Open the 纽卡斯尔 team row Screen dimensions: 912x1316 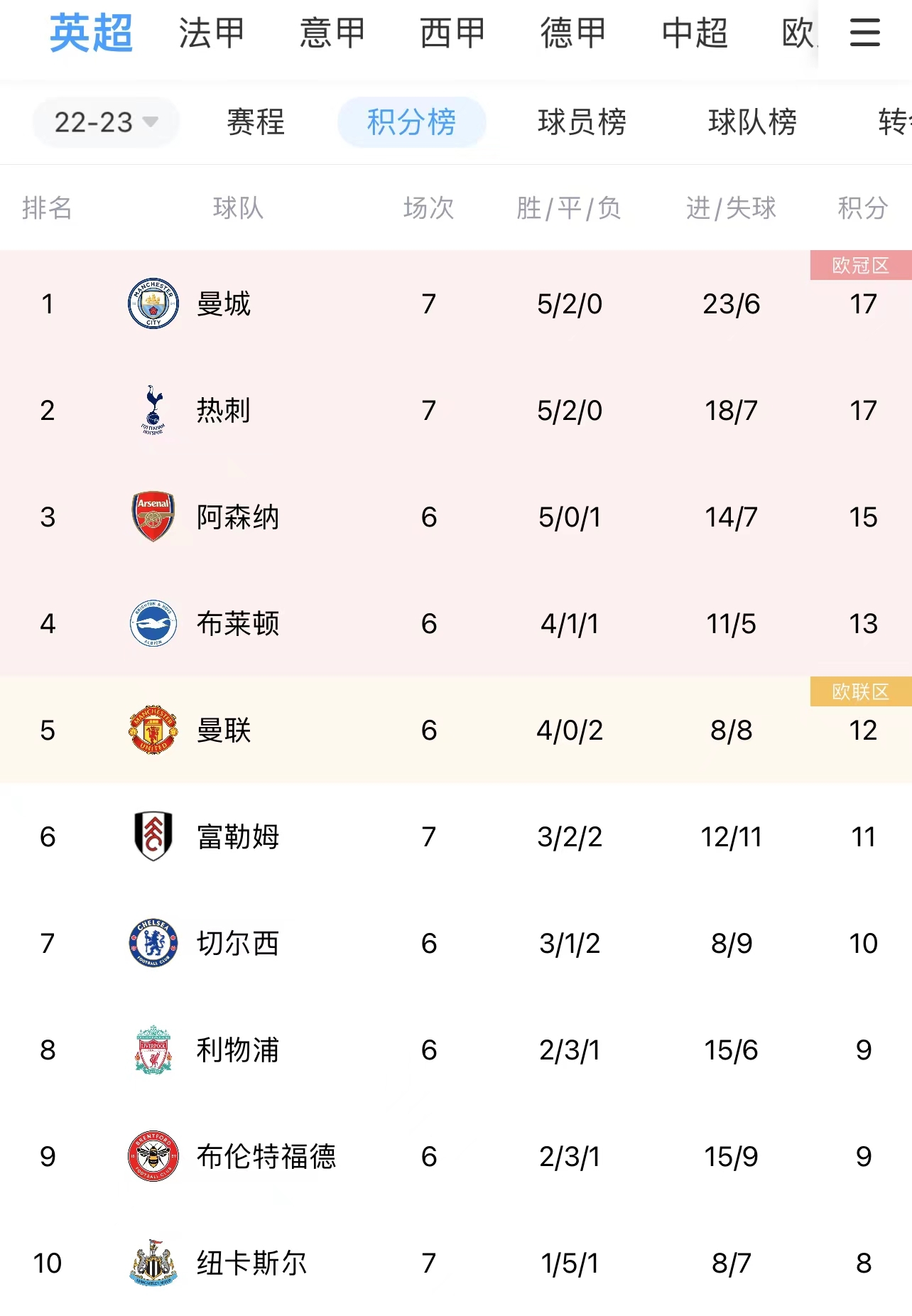coord(456,1263)
